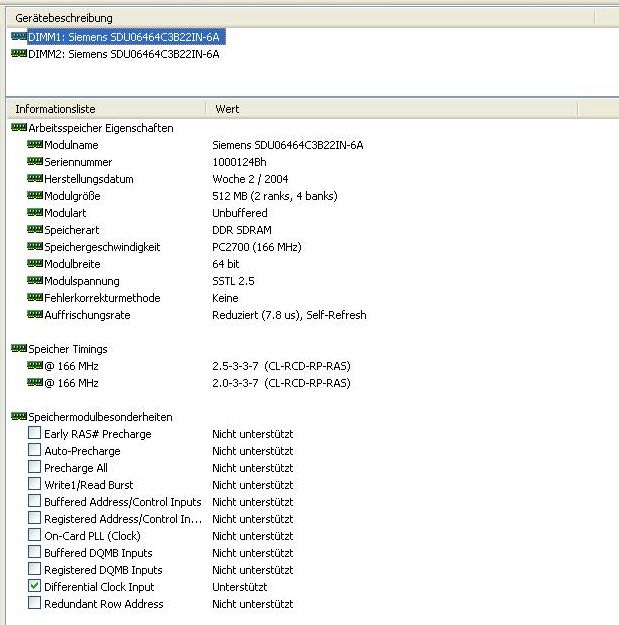Select the Speichermodulbesonderheiten group label
The height and width of the screenshot is (625, 619).
coord(100,417)
